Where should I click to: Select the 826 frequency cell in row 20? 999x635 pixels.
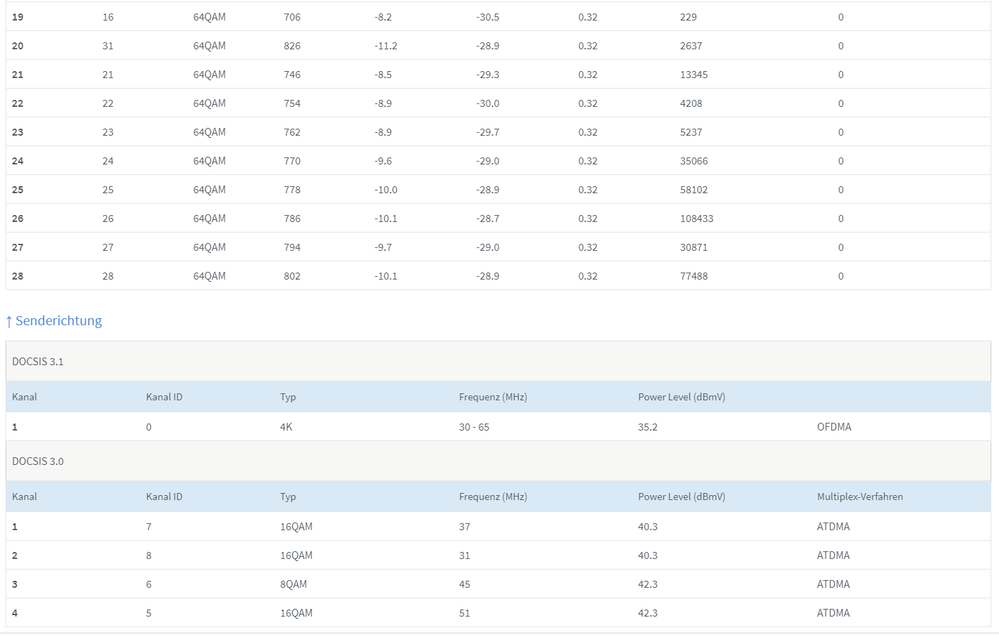tap(292, 46)
